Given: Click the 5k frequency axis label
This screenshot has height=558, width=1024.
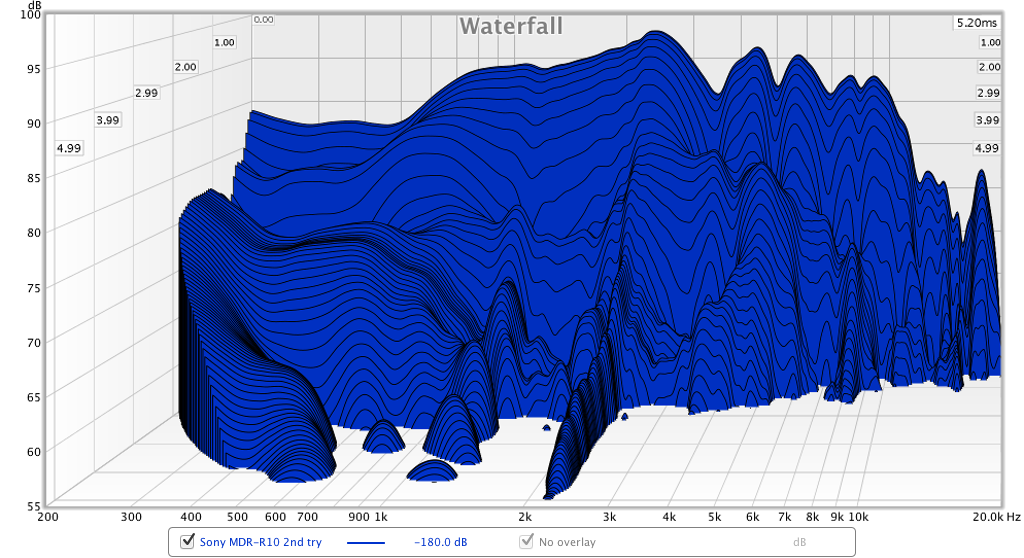Looking at the screenshot, I should tap(714, 517).
